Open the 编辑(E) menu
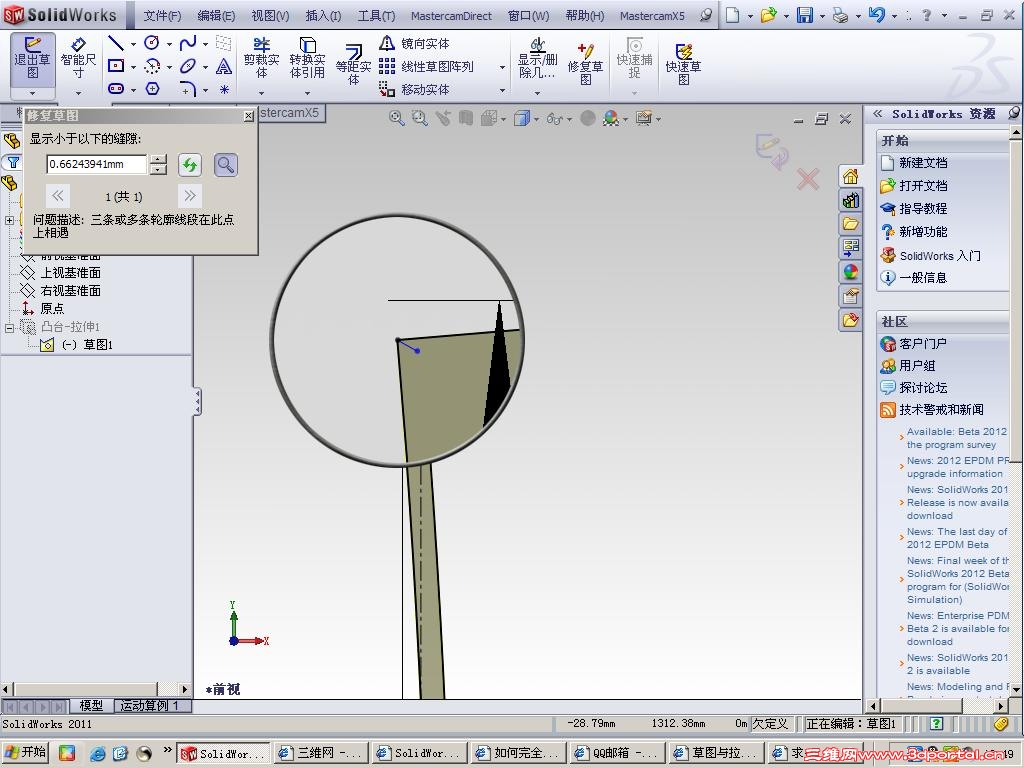 tap(216, 15)
